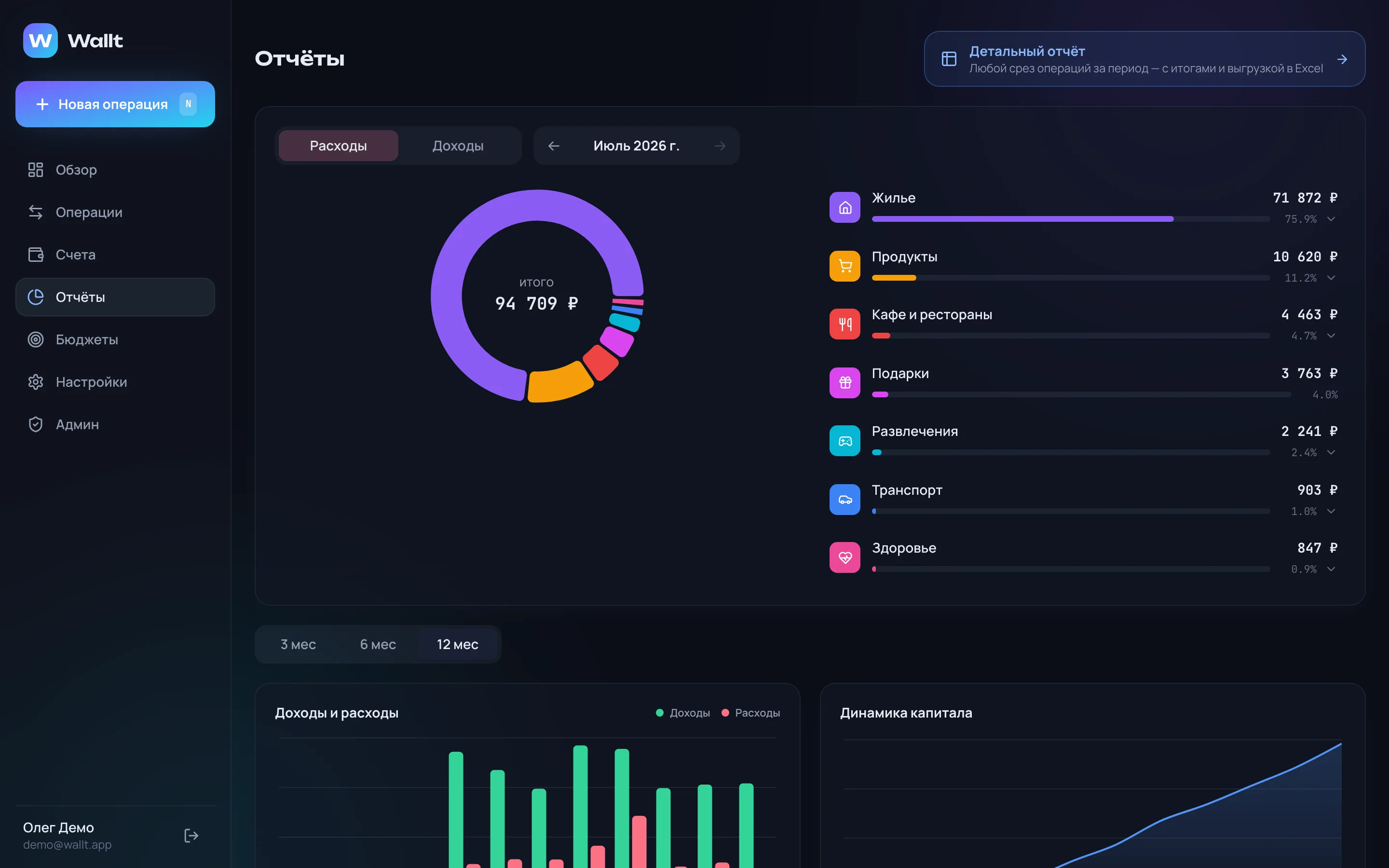Viewport: 1389px width, 868px height.
Task: Click the Настройки gear icon
Action: pos(36,382)
